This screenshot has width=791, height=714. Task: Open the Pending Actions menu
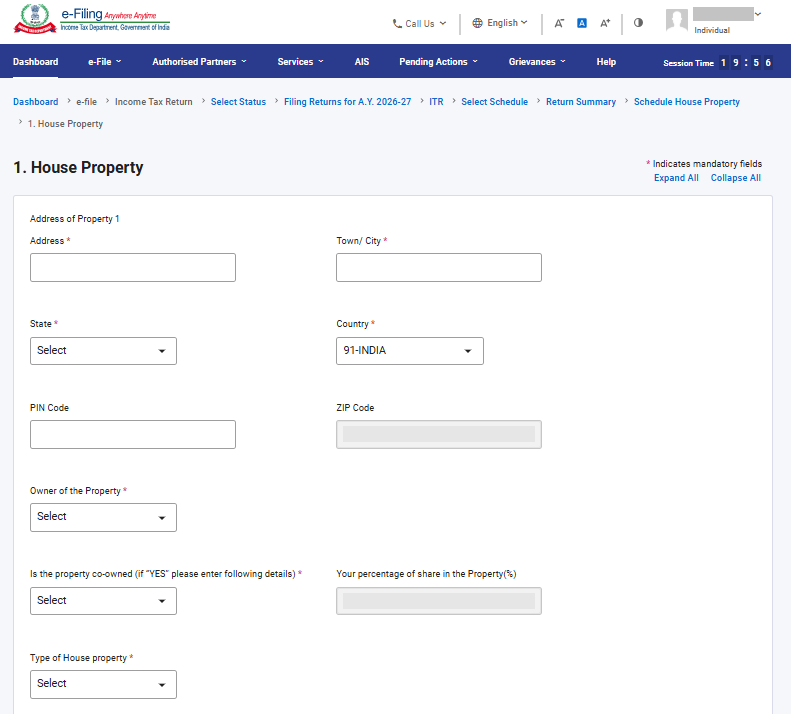[x=438, y=62]
